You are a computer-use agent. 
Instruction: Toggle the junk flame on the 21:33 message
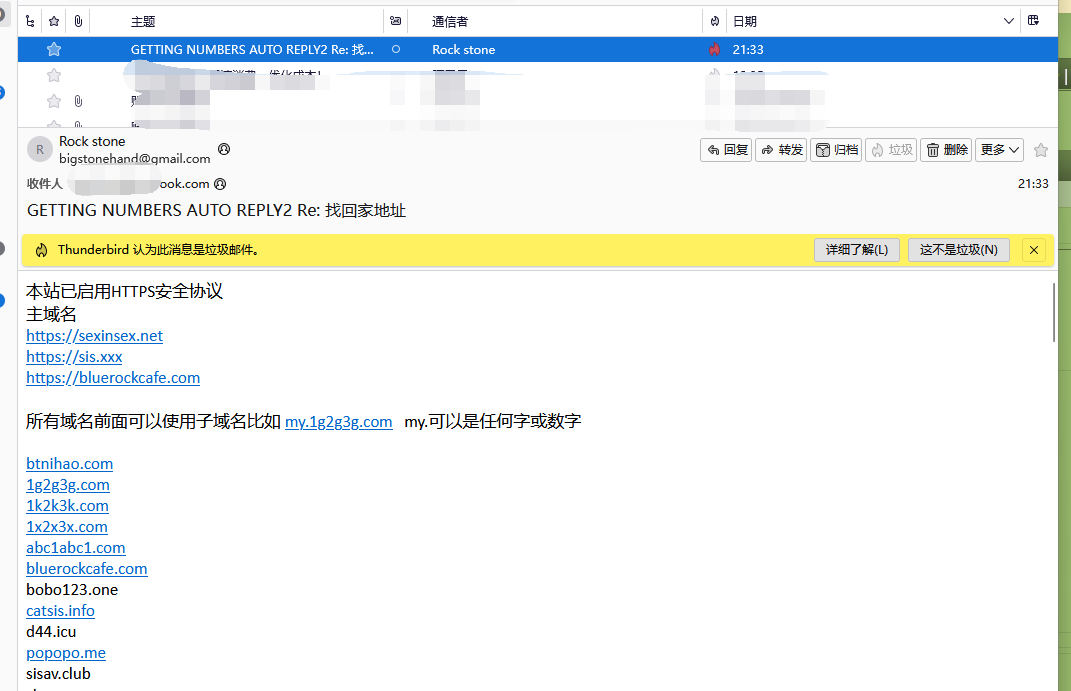714,49
